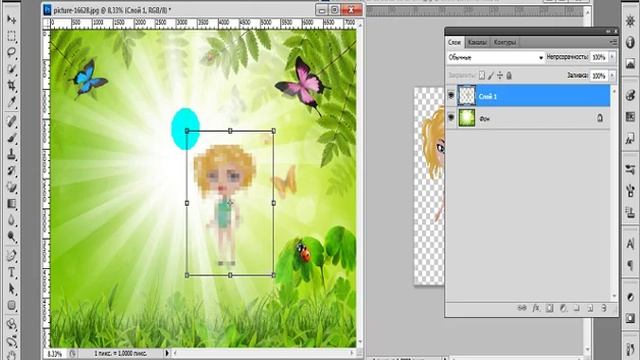640x360 pixels.
Task: Open the Заливка fill slider arrow
Action: pyautogui.click(x=612, y=76)
